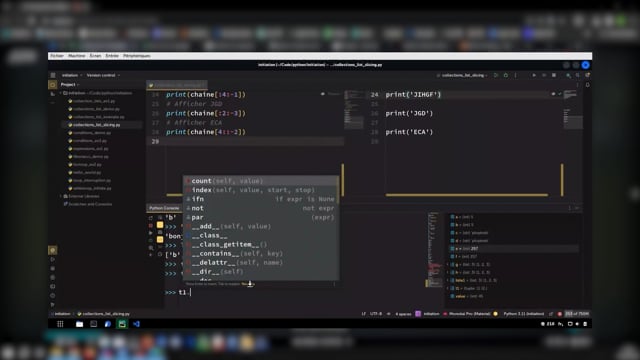Open the PyCharm main hamburger menu

click(53, 75)
